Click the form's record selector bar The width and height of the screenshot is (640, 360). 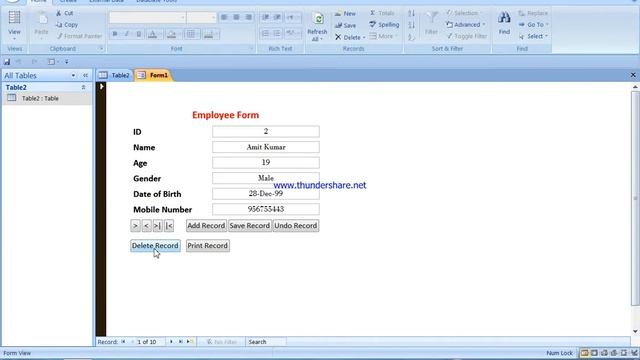tap(101, 209)
